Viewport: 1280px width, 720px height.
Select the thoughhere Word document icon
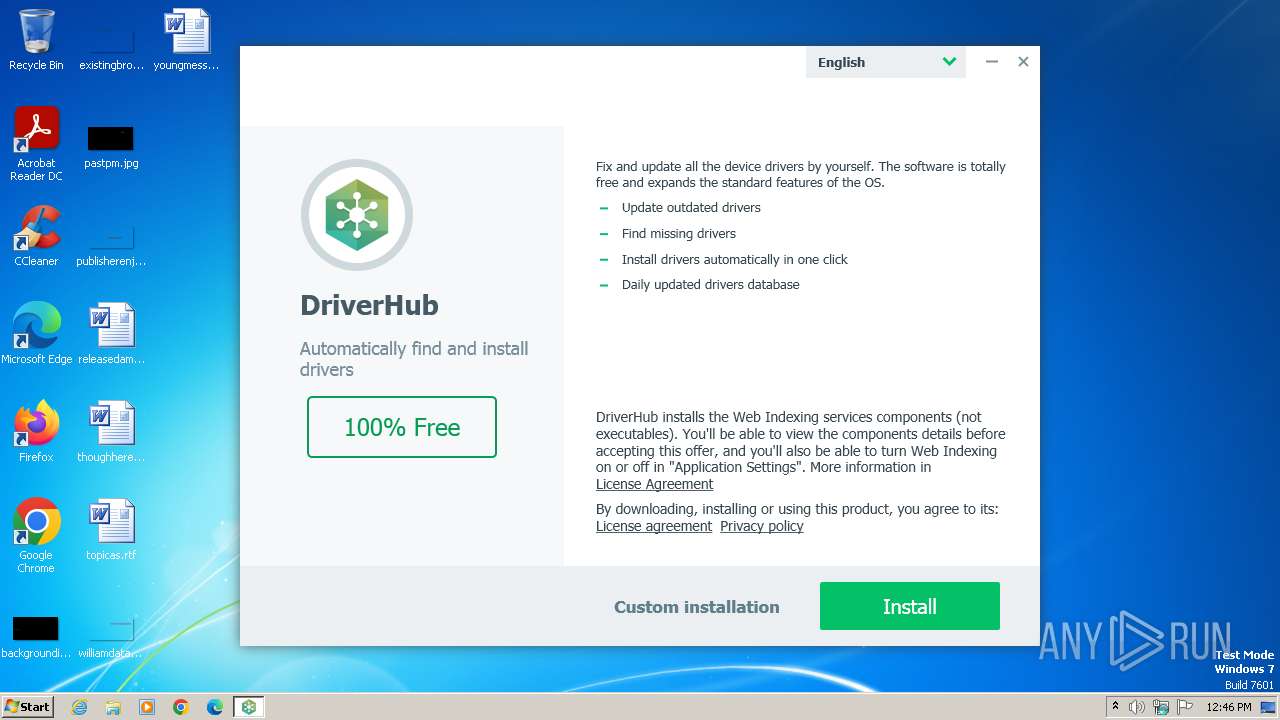pyautogui.click(x=111, y=432)
